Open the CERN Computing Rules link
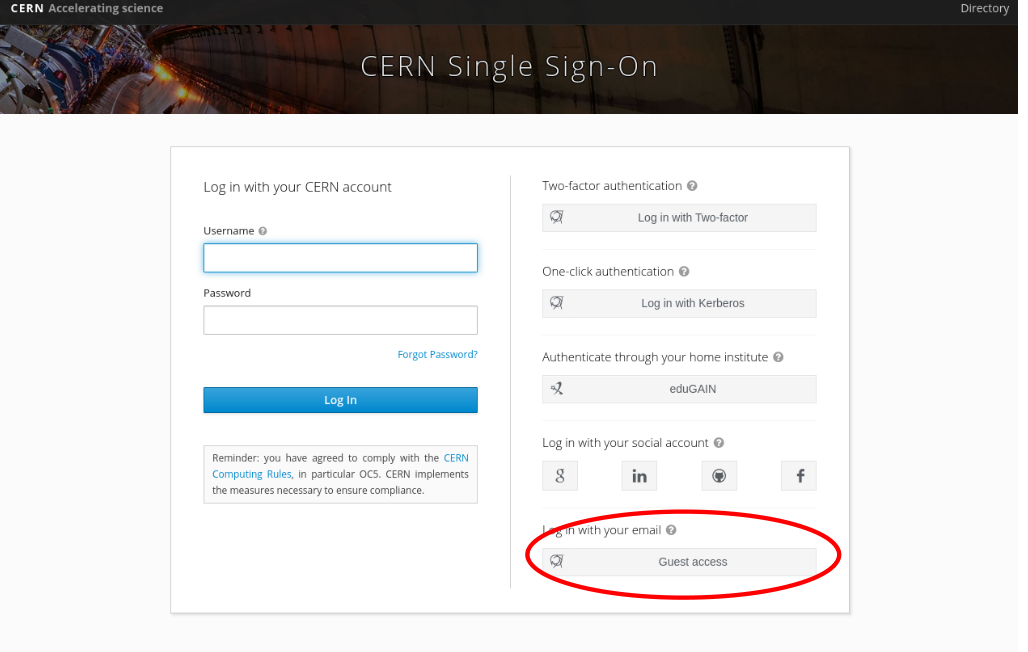This screenshot has width=1028, height=652. (340, 466)
